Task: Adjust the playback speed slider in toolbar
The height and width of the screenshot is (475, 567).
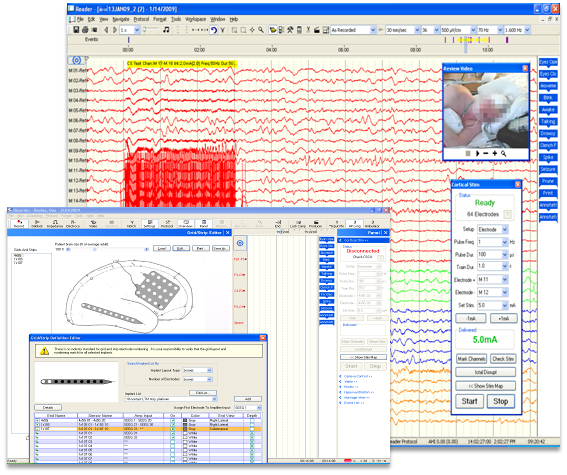Action: [152, 30]
